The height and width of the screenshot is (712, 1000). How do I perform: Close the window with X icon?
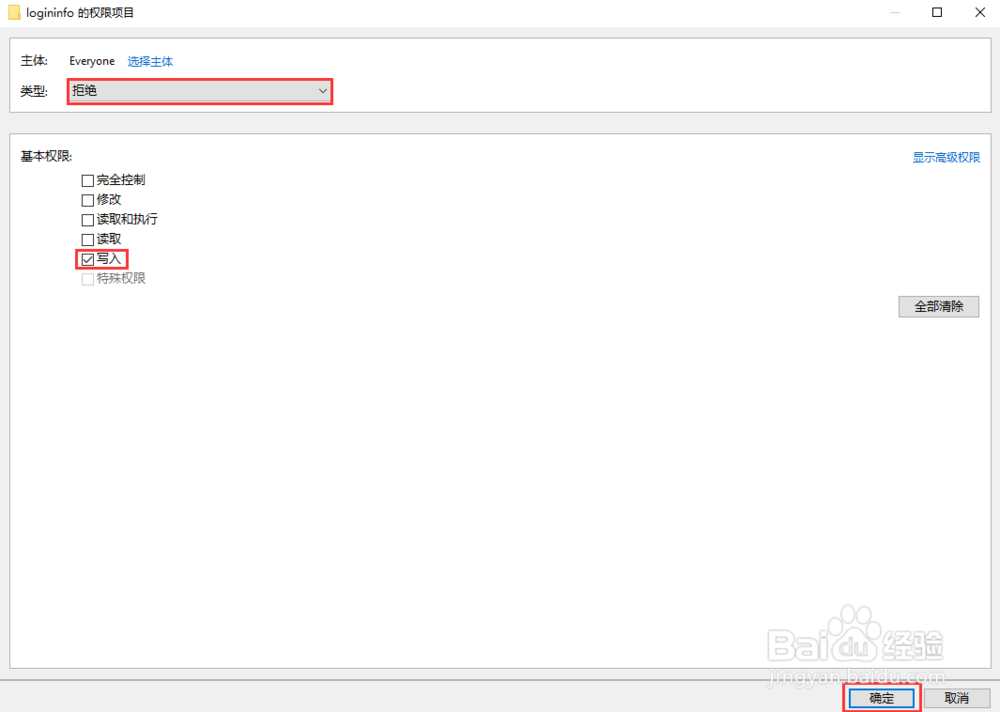[x=981, y=12]
